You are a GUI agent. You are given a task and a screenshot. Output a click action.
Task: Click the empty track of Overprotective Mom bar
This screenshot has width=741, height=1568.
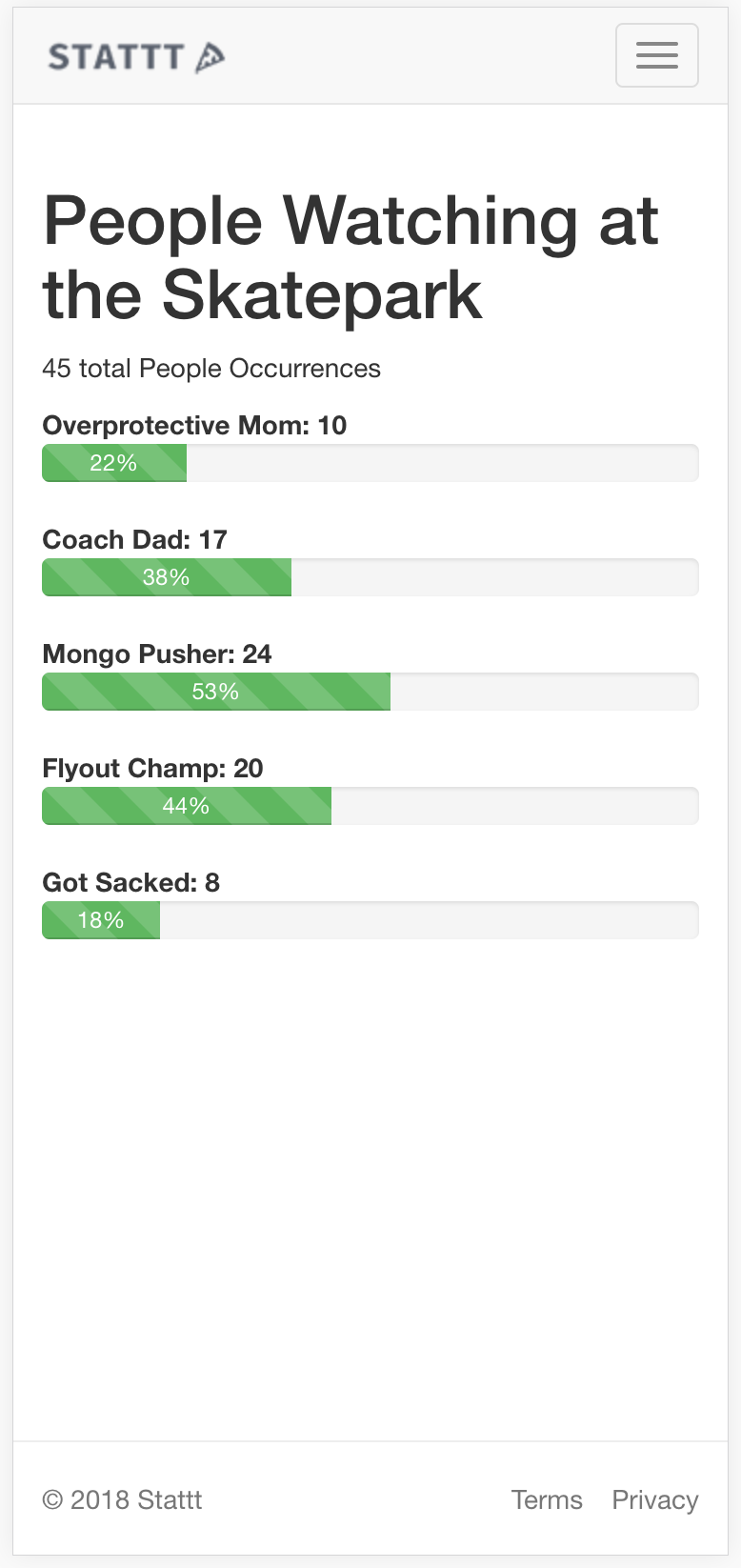[443, 463]
